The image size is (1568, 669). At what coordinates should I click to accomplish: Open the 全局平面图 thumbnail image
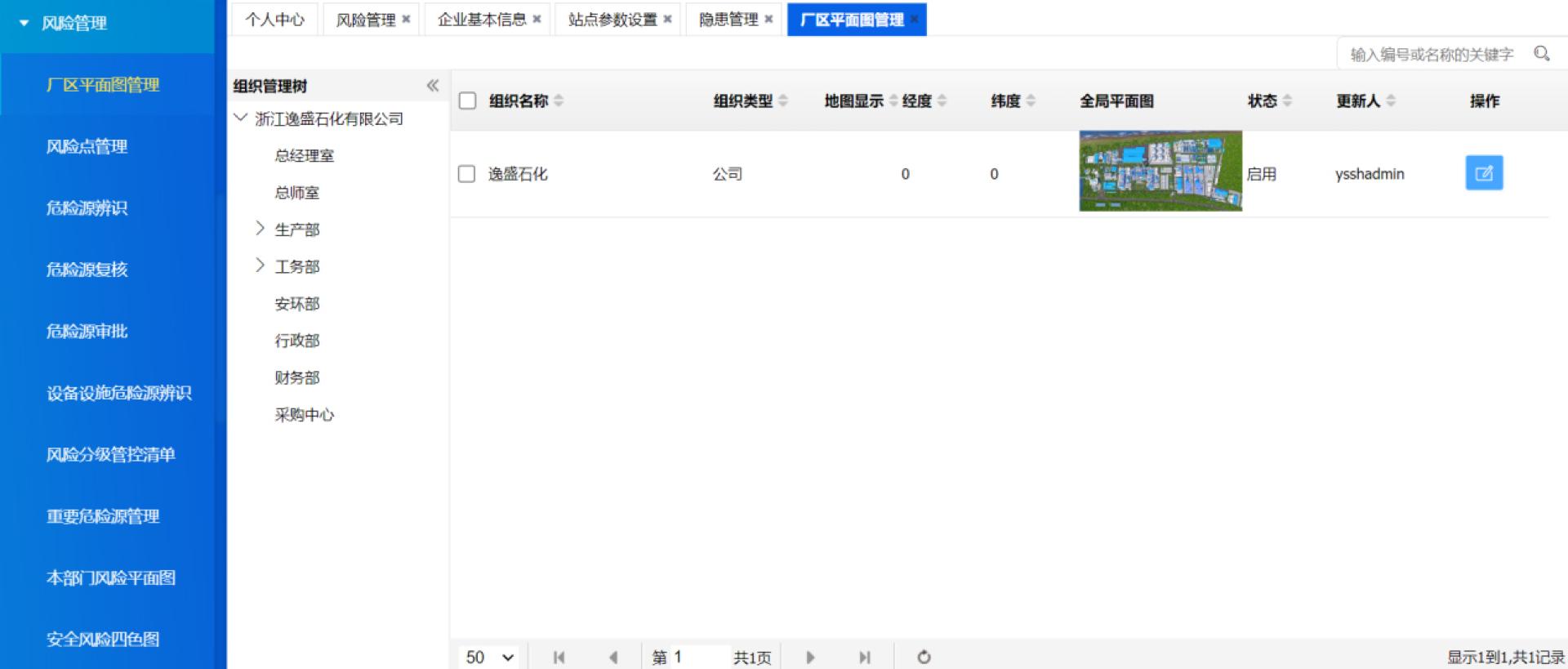coord(1160,171)
